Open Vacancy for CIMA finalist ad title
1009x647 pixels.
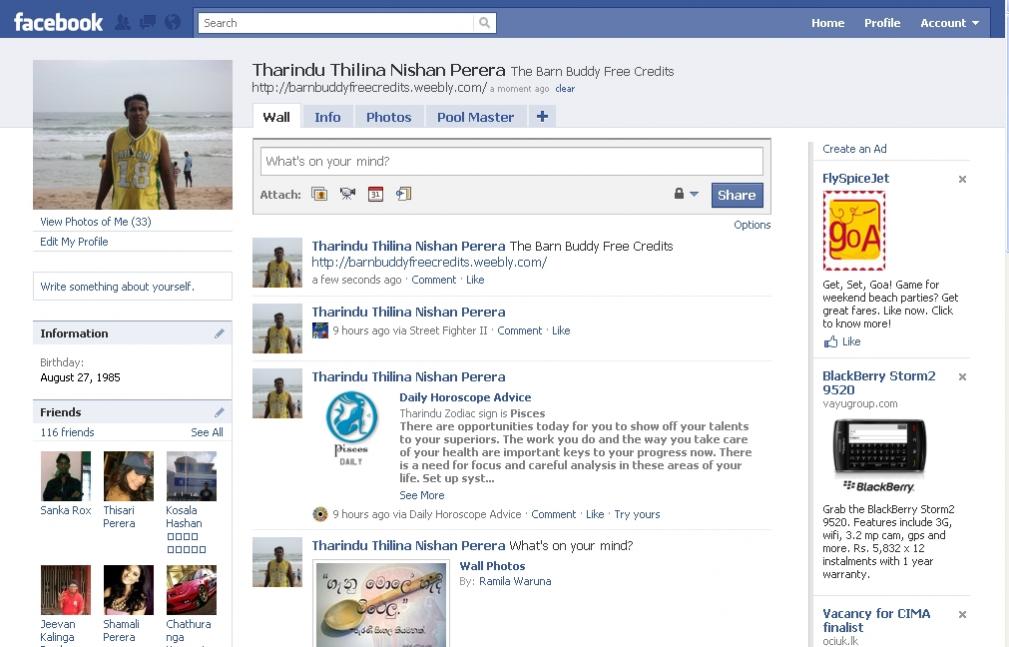tap(876, 621)
